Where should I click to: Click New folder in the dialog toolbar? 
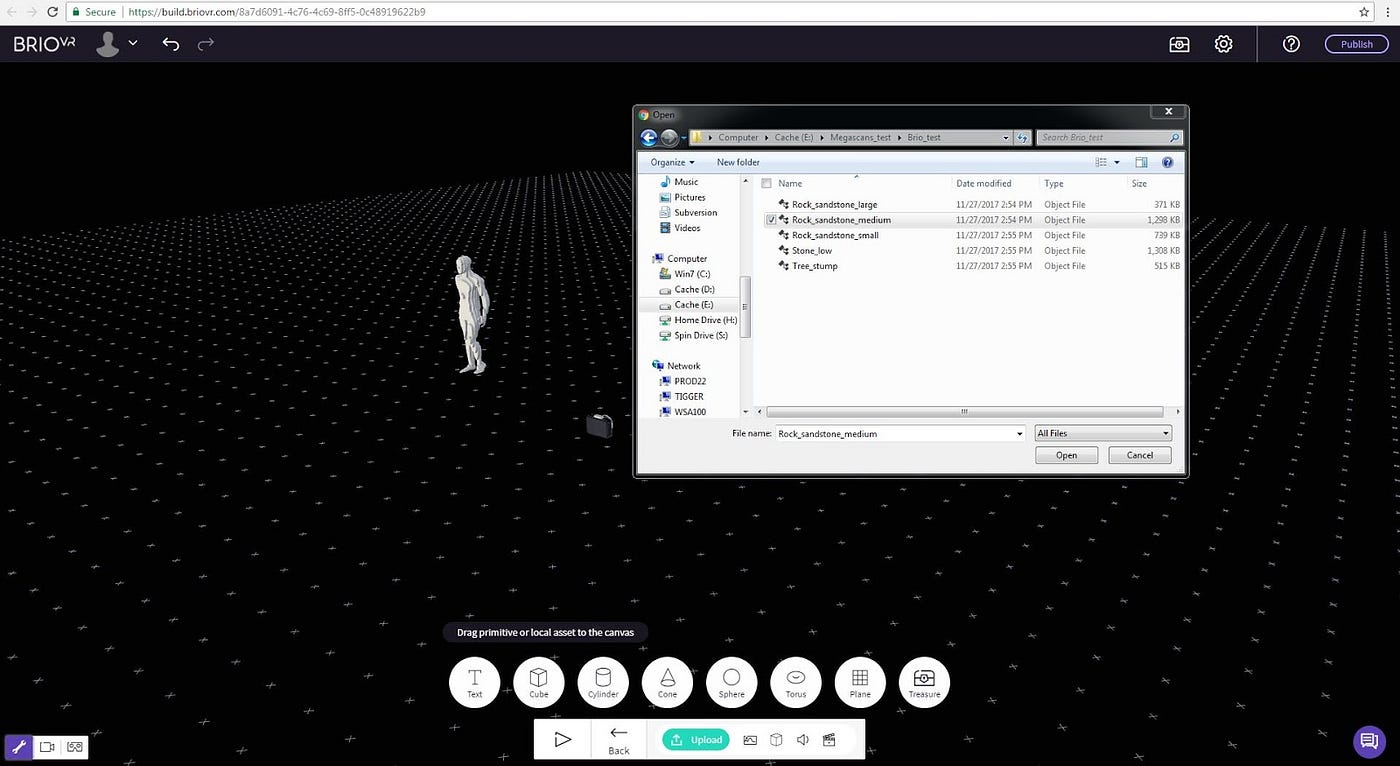coord(738,162)
